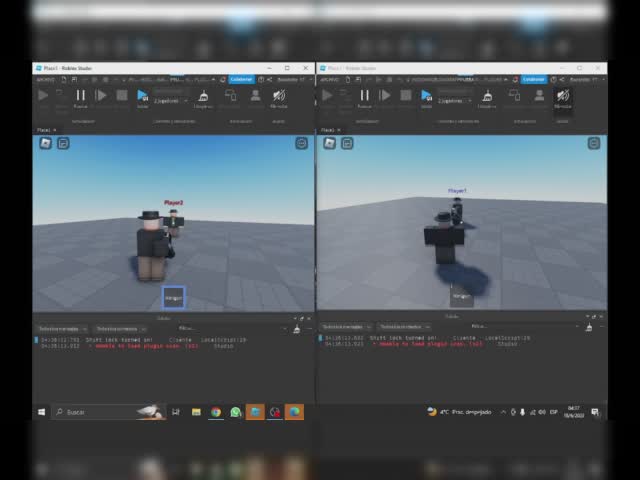Click the player emulator icon in left ribbon
The image size is (640, 480).
point(256,96)
